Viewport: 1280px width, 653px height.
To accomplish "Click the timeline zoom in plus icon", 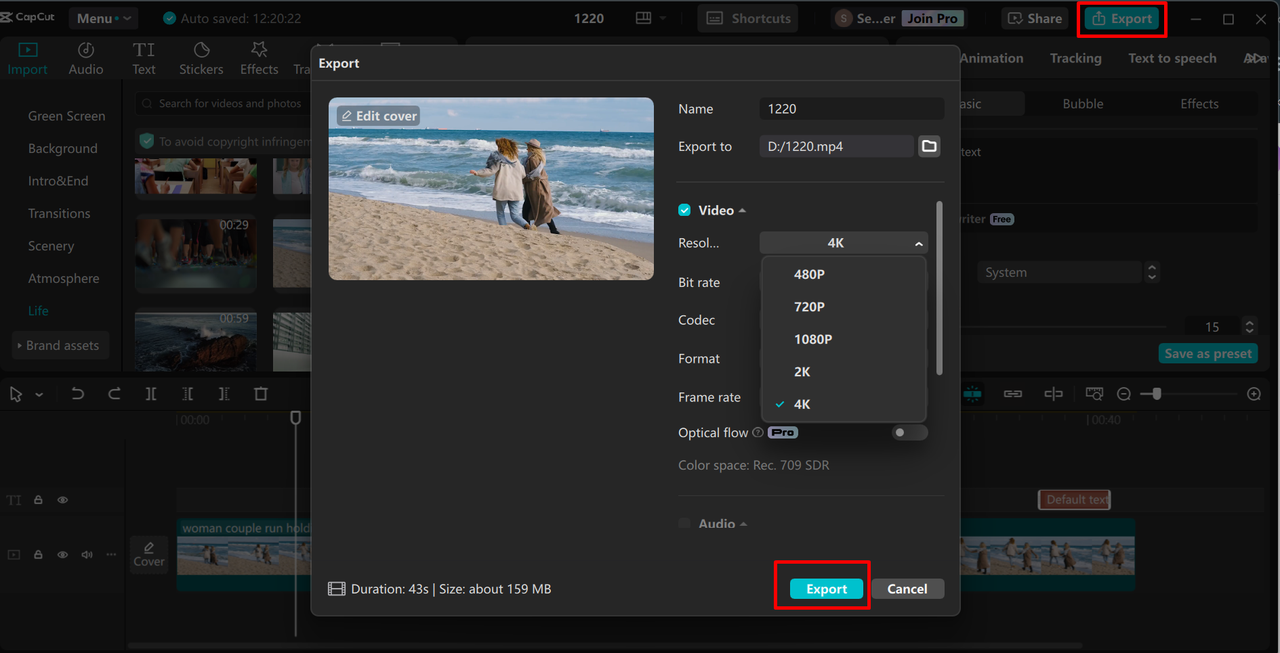I will coord(1254,394).
